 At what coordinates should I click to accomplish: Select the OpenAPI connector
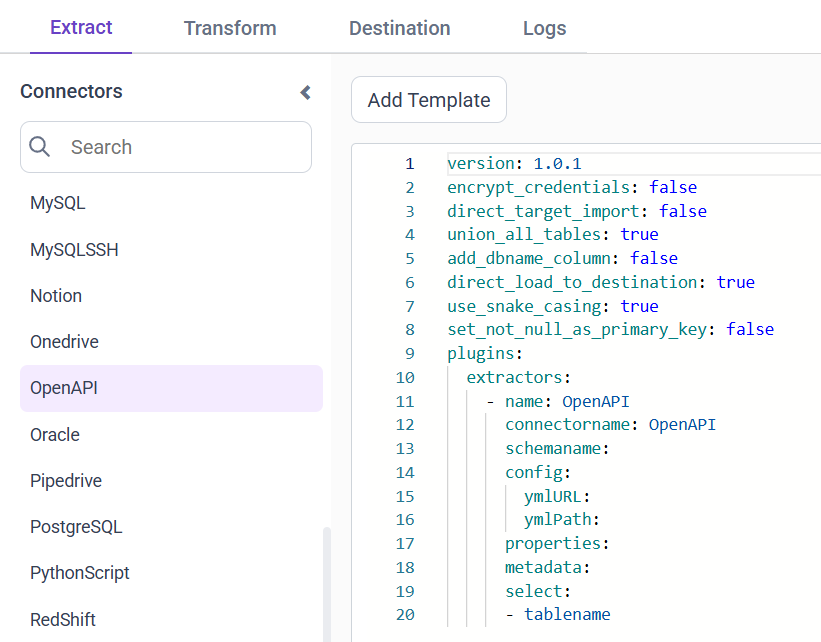coord(171,388)
